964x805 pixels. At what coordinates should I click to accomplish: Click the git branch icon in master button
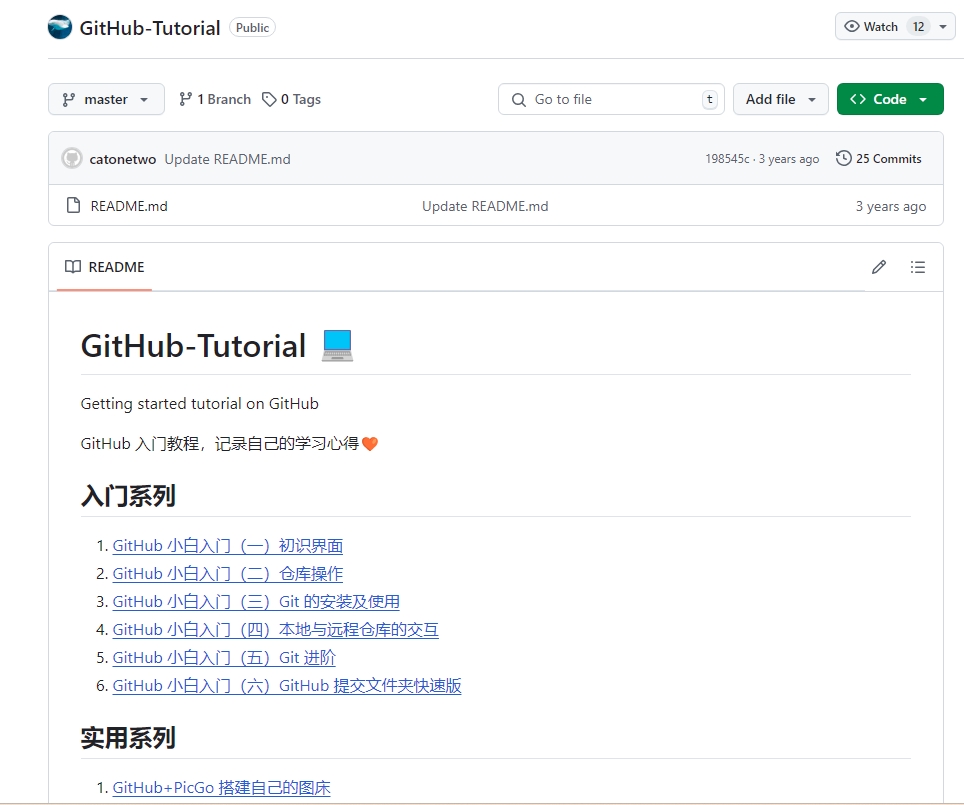click(x=69, y=100)
